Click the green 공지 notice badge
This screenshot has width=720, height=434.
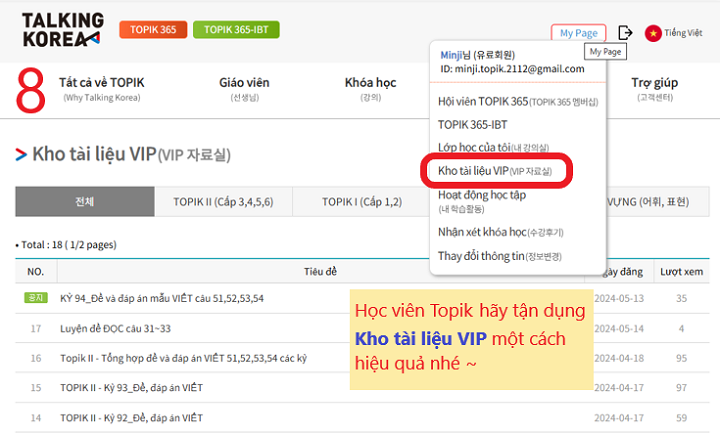36,298
